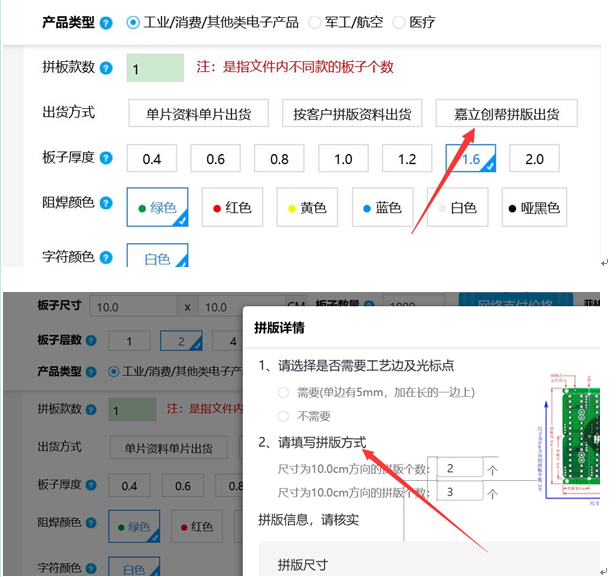Click 字符颜色 help icon in the undimmed form
The height and width of the screenshot is (577, 616).
106,258
